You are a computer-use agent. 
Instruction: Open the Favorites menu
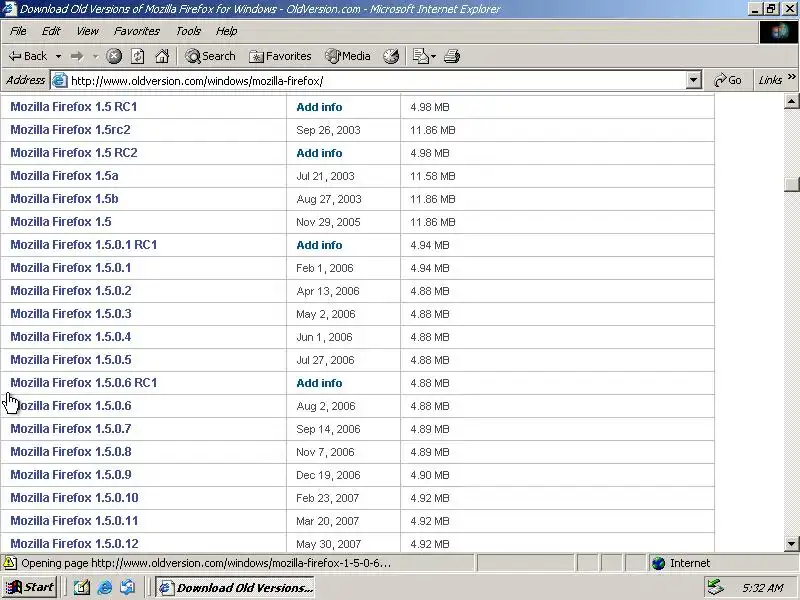click(137, 31)
